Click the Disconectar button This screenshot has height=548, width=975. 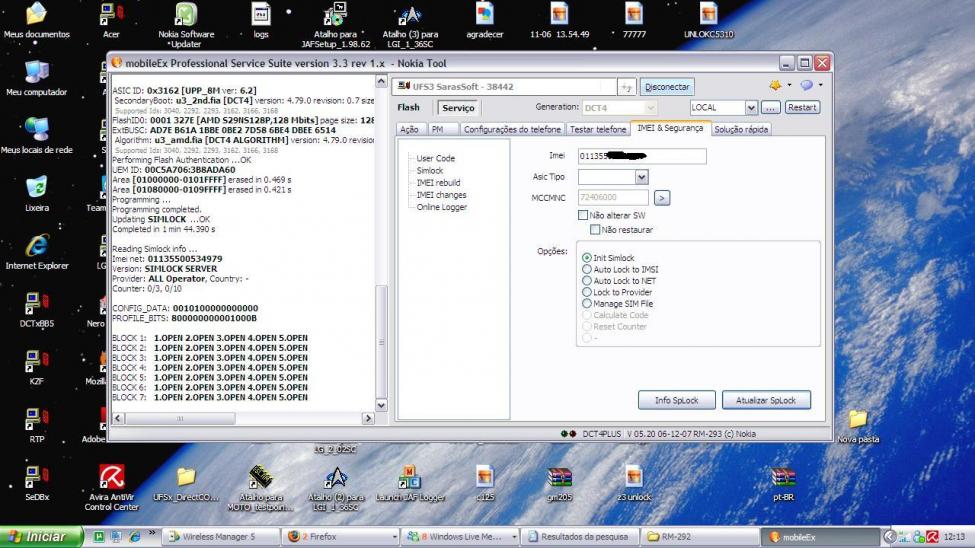(667, 87)
